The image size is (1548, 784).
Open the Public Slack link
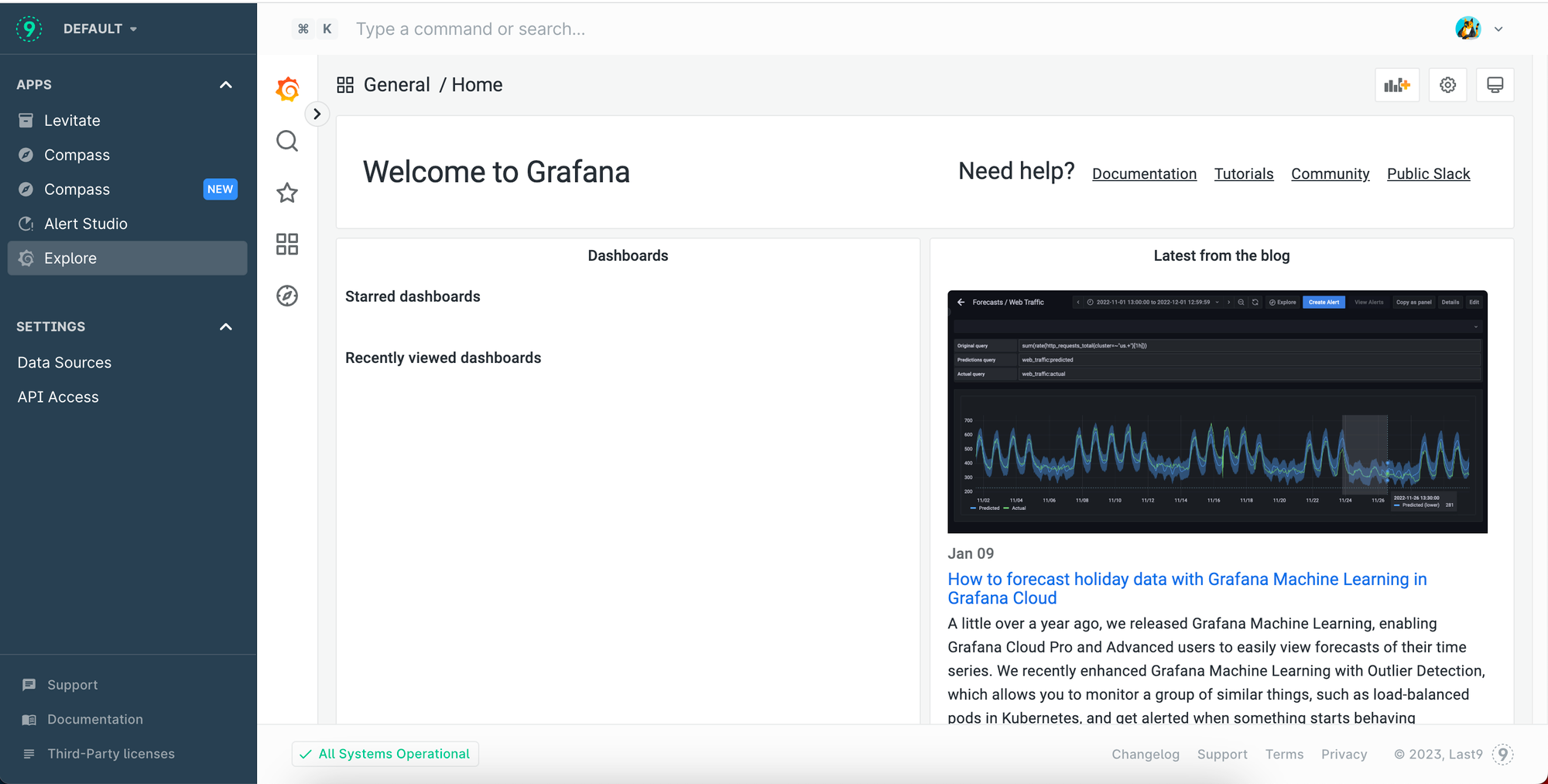1428,173
